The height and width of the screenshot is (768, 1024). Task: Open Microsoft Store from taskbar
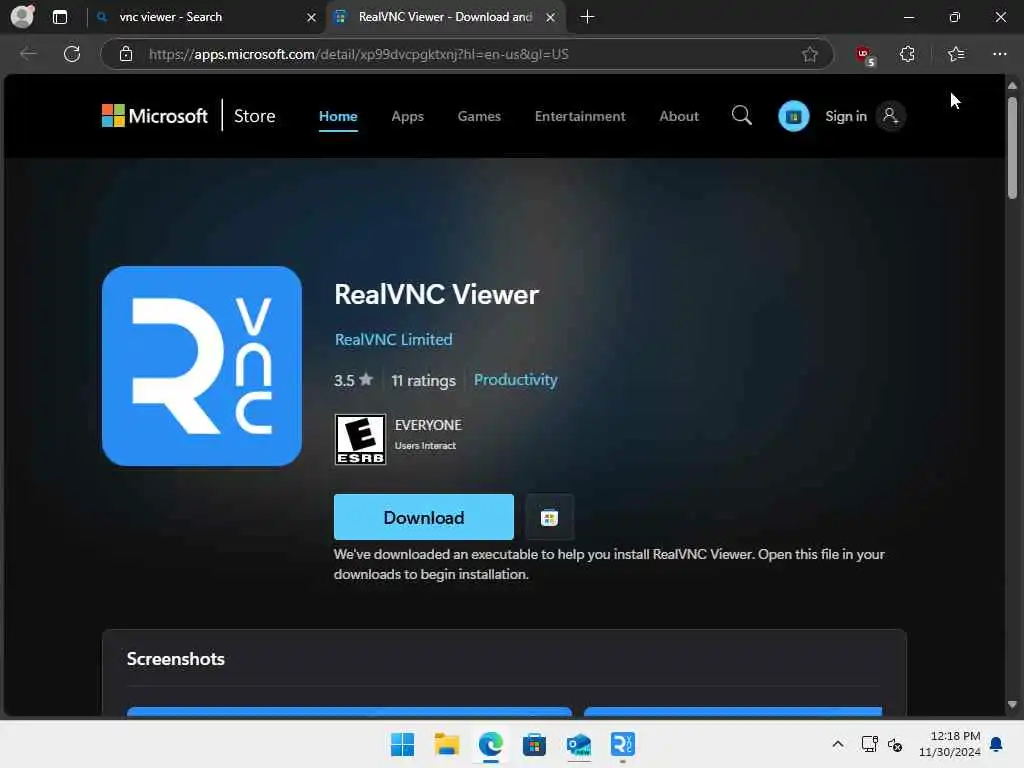534,744
